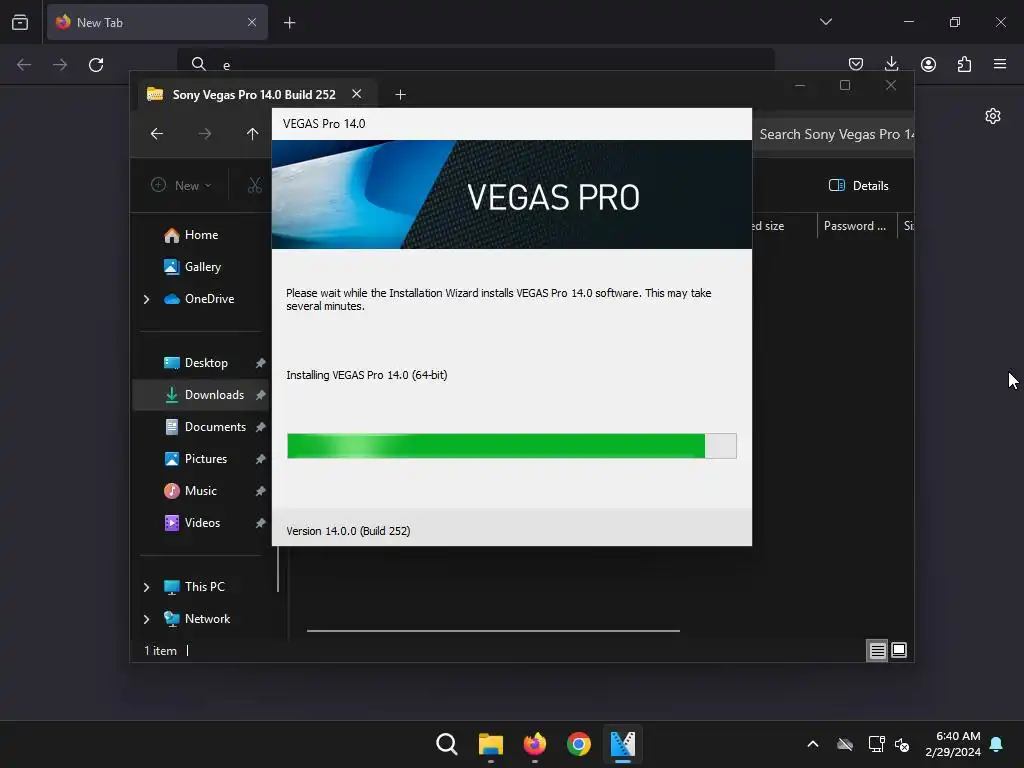Click the Explorer horizontal scrollbar
The height and width of the screenshot is (768, 1024).
coord(493,631)
